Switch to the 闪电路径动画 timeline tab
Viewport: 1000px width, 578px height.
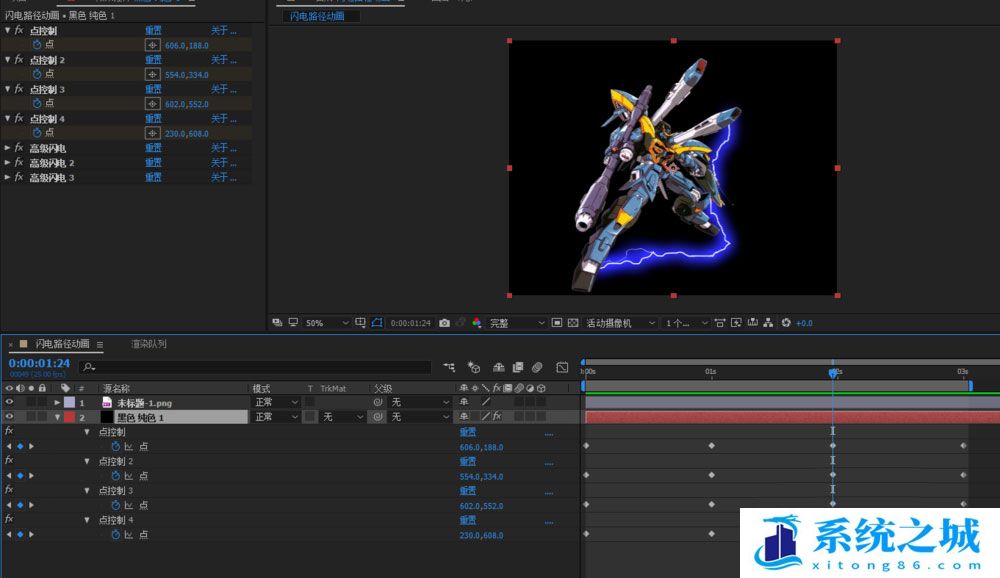click(62, 344)
